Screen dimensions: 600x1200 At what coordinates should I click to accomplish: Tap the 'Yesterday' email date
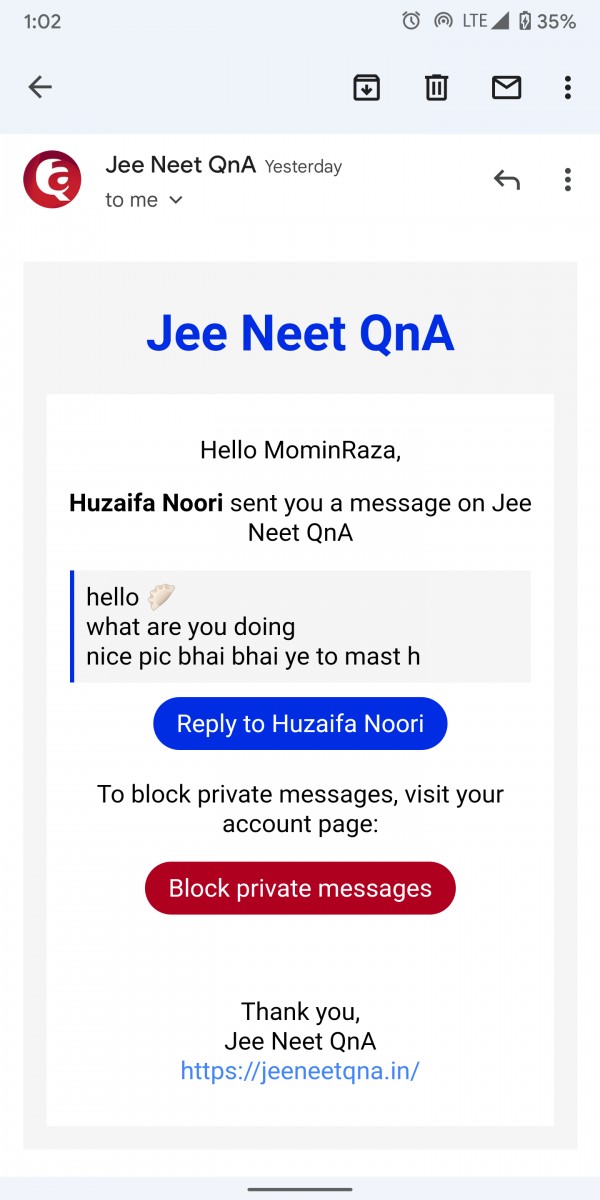tap(303, 167)
